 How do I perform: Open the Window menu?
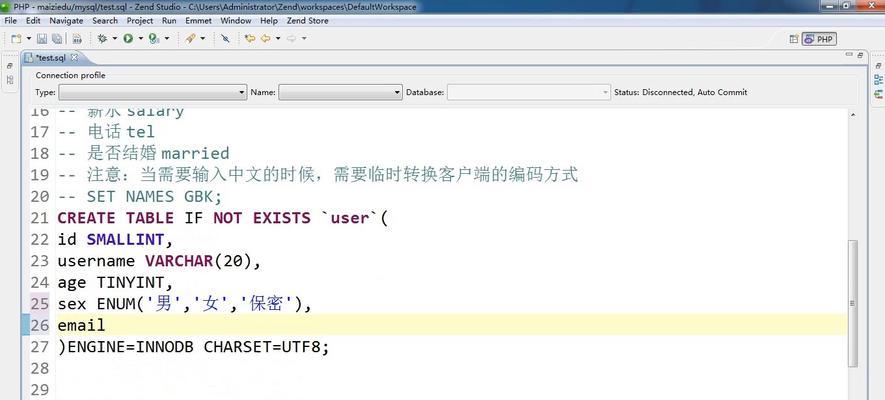tap(235, 21)
